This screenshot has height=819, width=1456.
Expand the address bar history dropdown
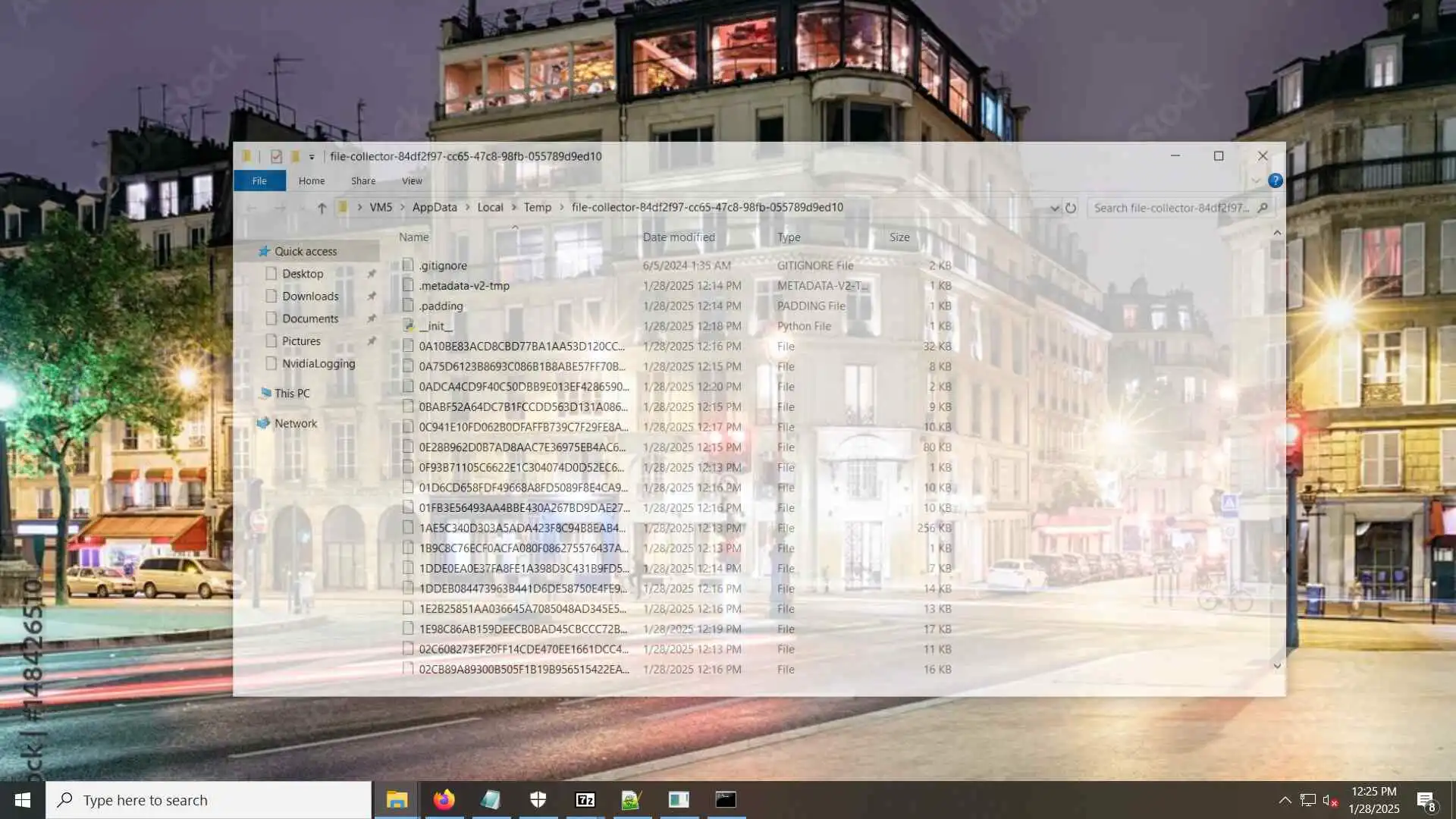pos(1054,208)
